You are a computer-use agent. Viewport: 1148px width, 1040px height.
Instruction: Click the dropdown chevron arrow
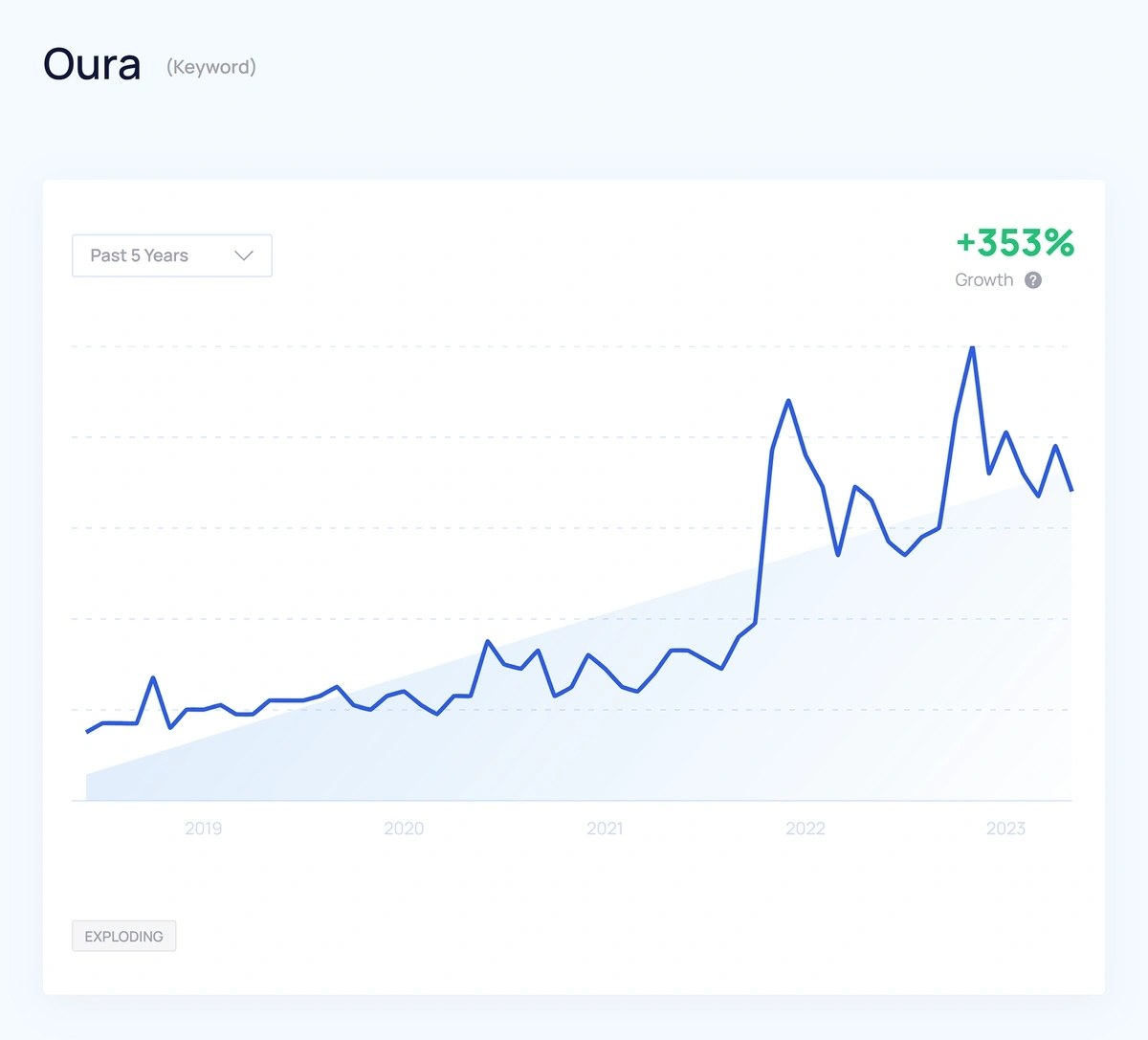tap(244, 255)
